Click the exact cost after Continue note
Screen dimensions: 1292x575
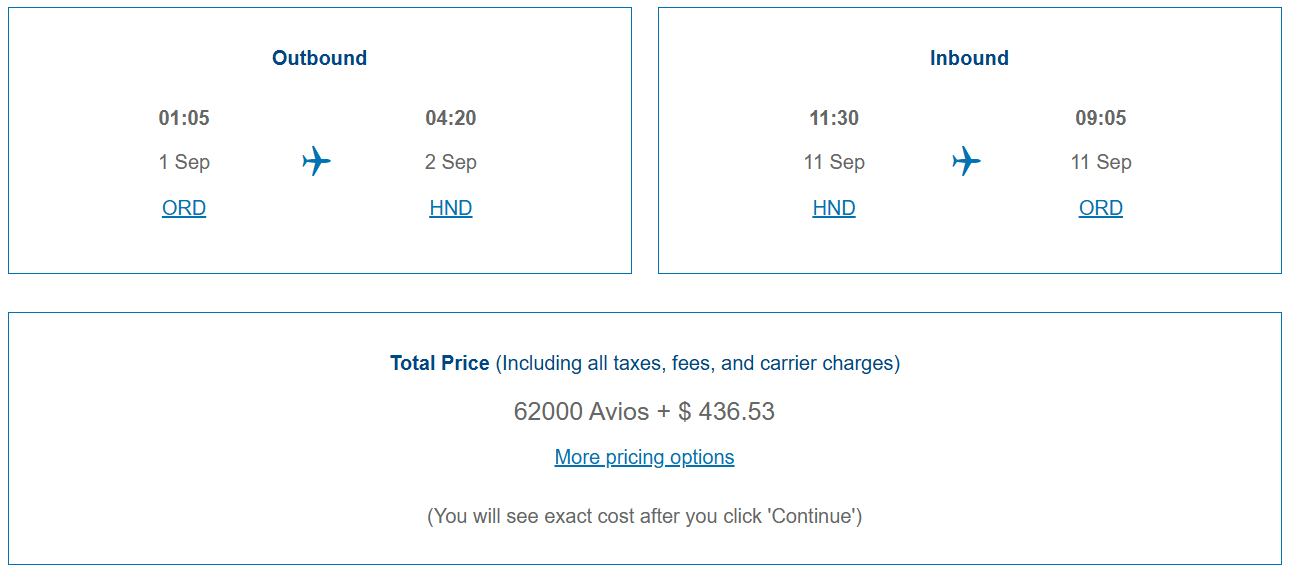644,516
